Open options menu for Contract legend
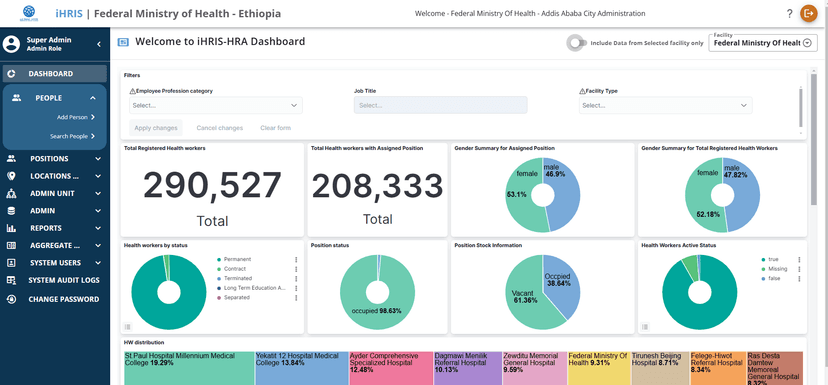 296,269
